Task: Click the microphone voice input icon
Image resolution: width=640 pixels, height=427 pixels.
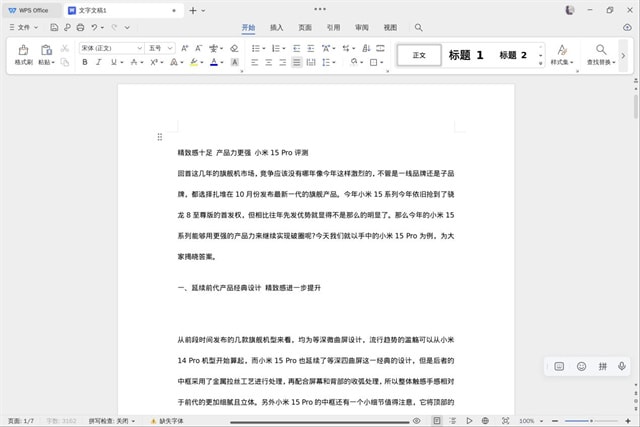Action: pyautogui.click(x=622, y=367)
